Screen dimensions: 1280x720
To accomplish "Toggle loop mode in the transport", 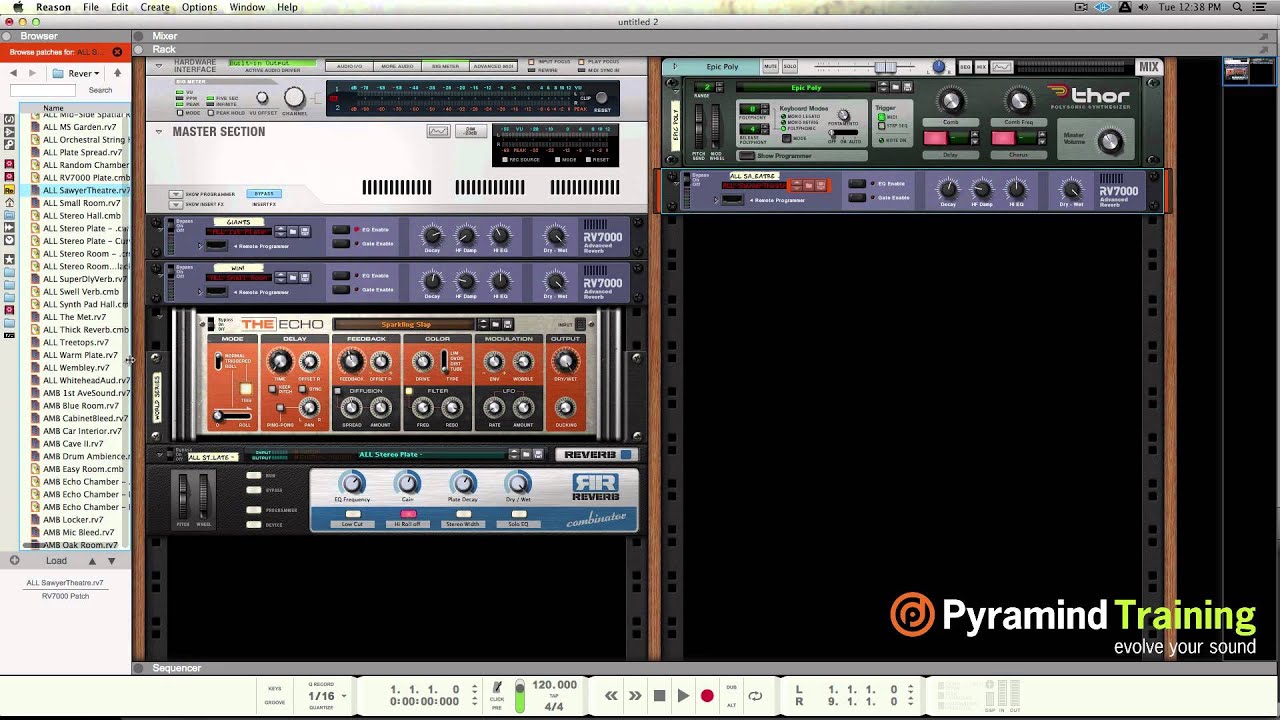I will 755,696.
